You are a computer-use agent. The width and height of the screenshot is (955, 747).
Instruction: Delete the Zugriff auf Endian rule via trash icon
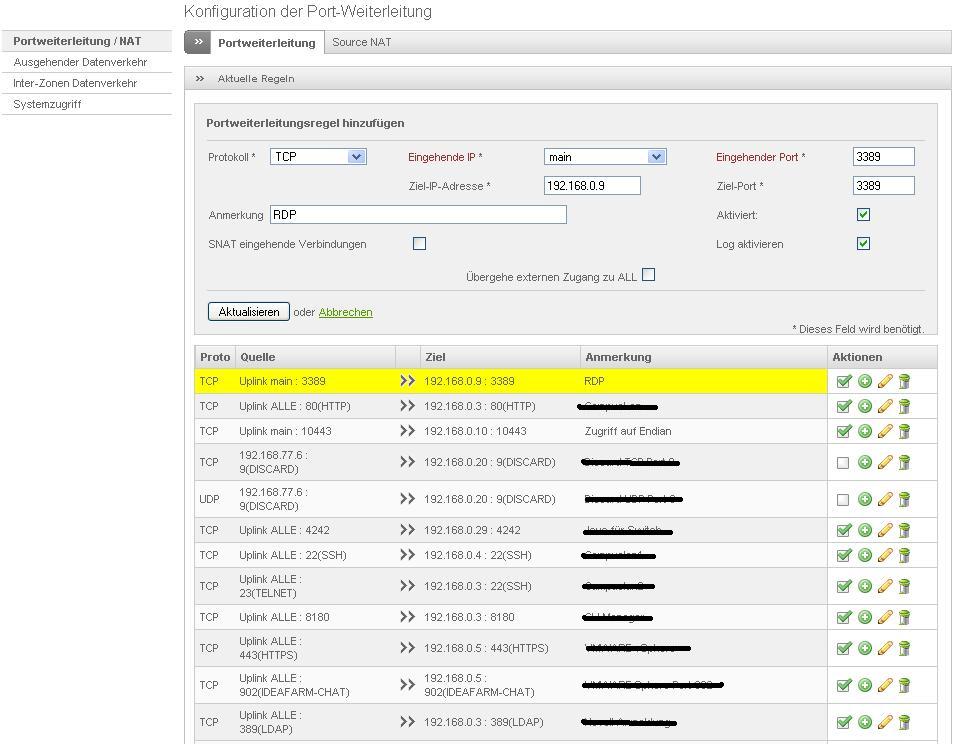(904, 431)
